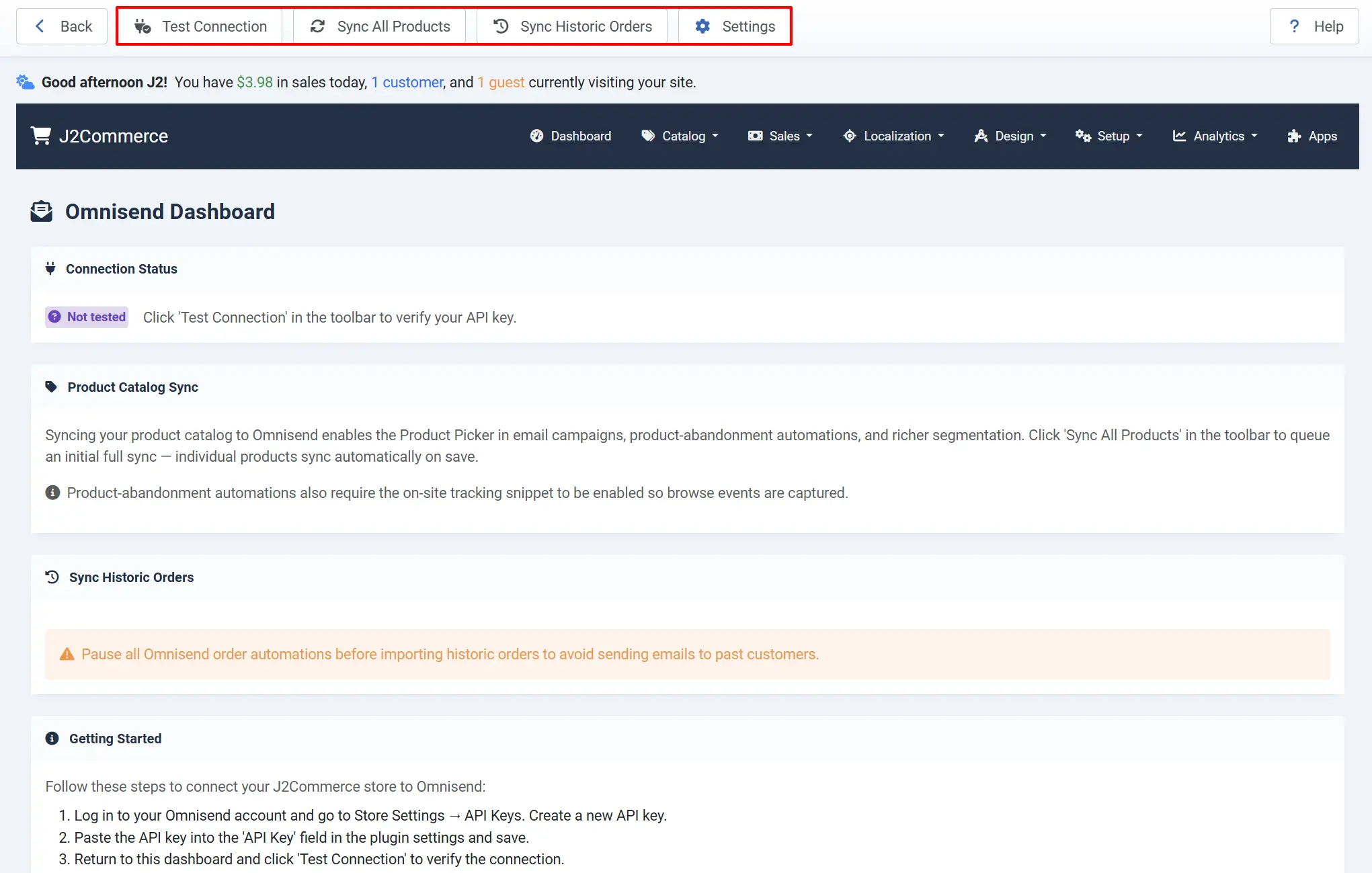Screen dimensions: 1372x873
Task: Click the Omnisend Dashboard envelope icon
Action: (x=42, y=212)
